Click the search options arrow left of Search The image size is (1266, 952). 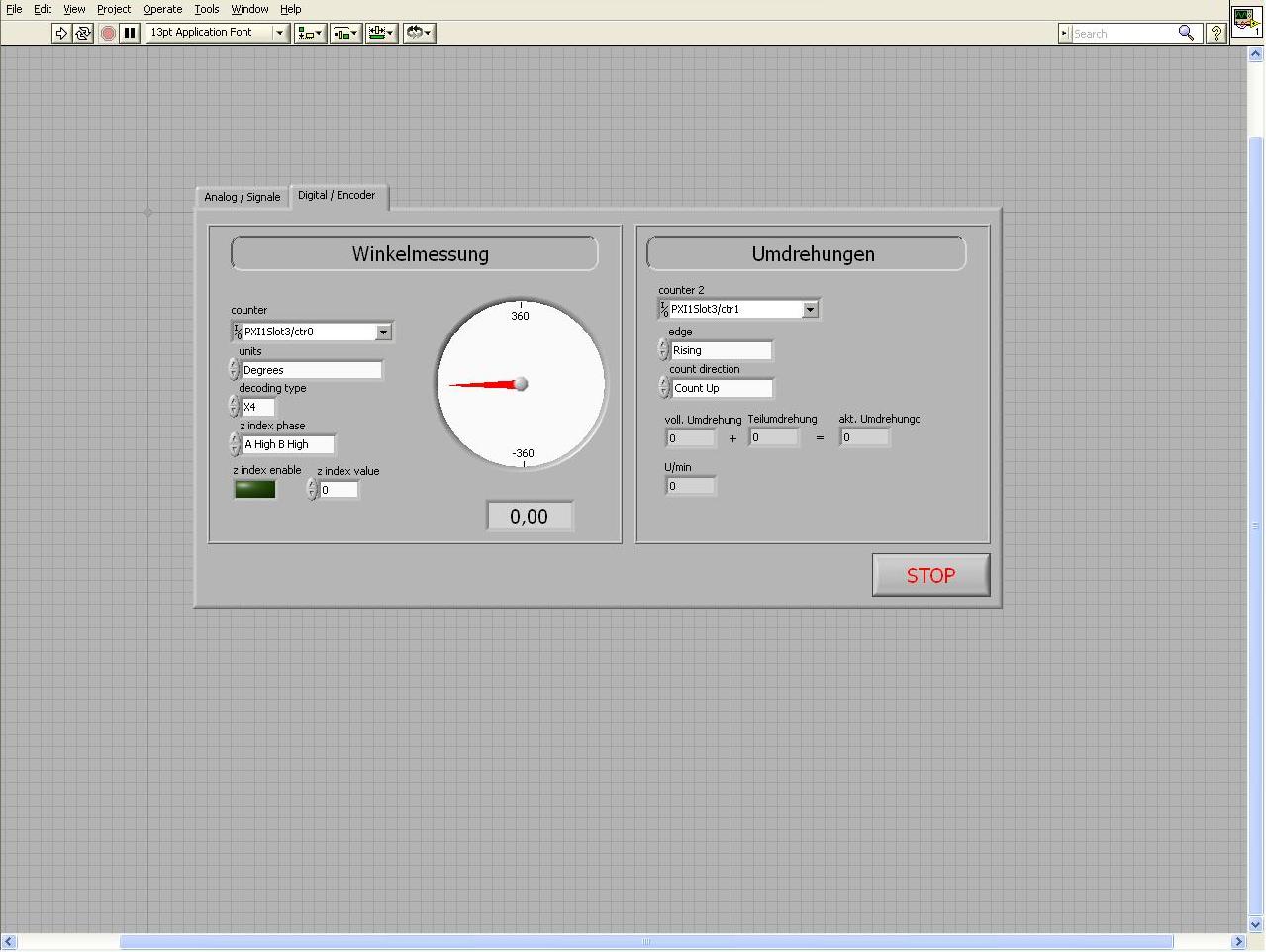coord(1064,33)
